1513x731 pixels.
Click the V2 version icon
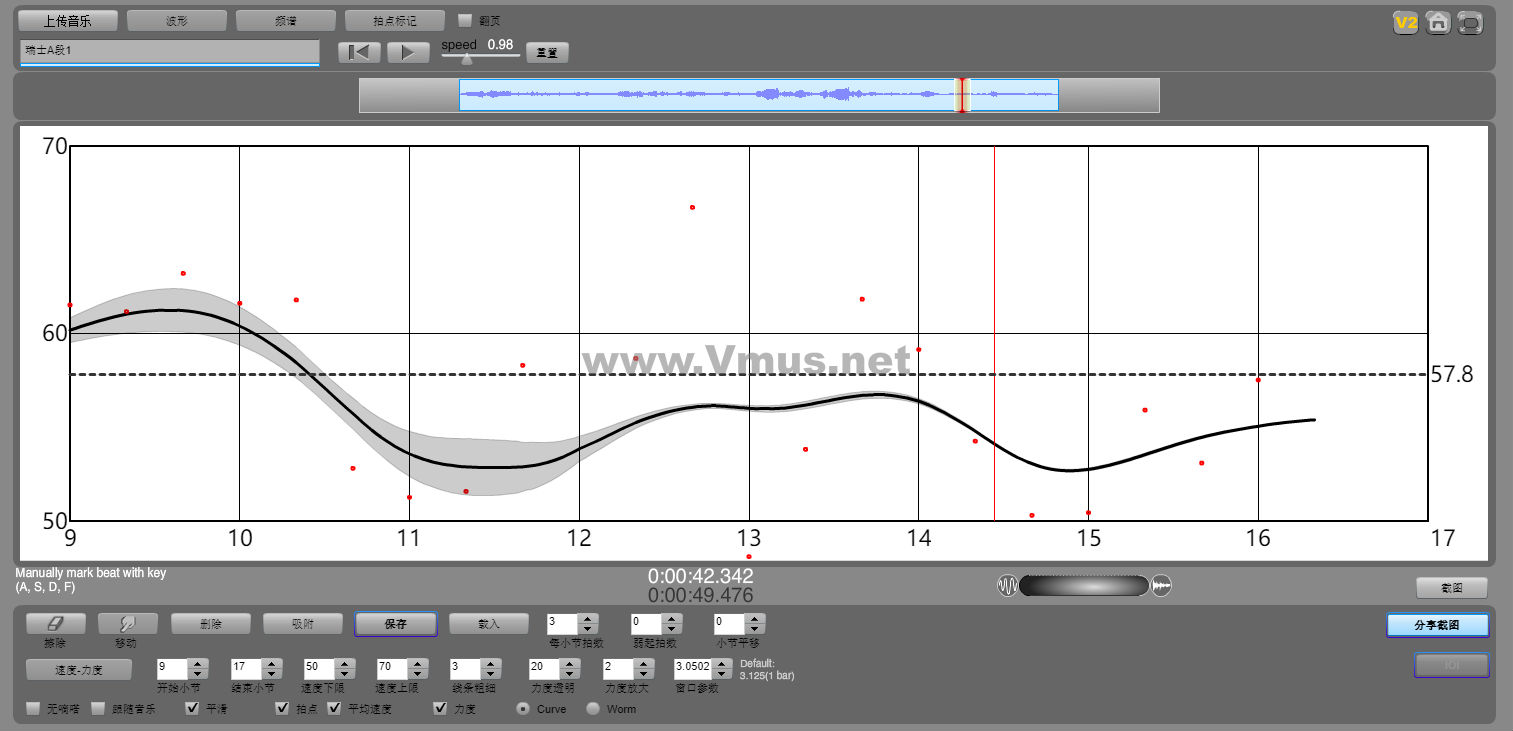(1407, 23)
